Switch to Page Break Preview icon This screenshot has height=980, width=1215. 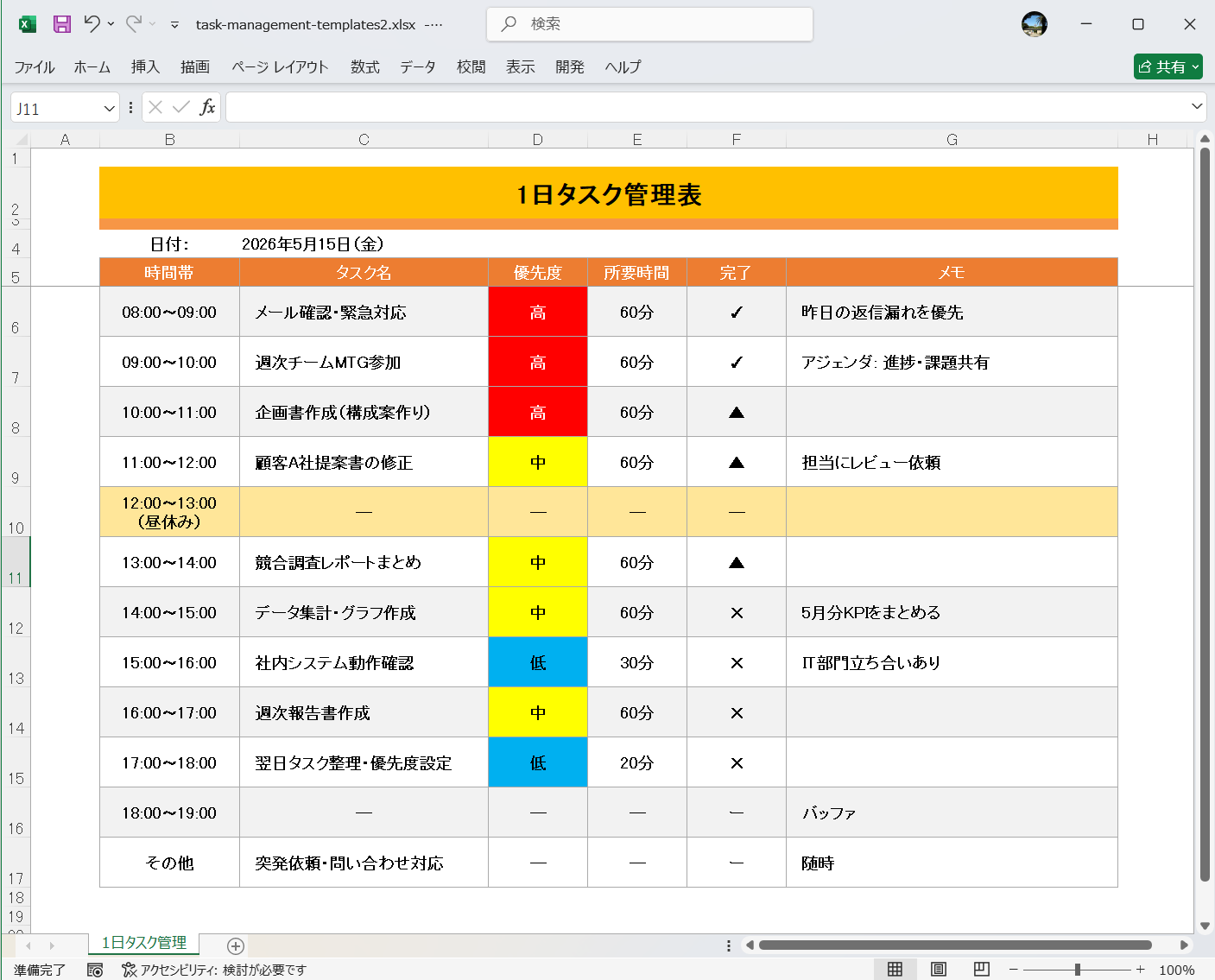(x=981, y=970)
